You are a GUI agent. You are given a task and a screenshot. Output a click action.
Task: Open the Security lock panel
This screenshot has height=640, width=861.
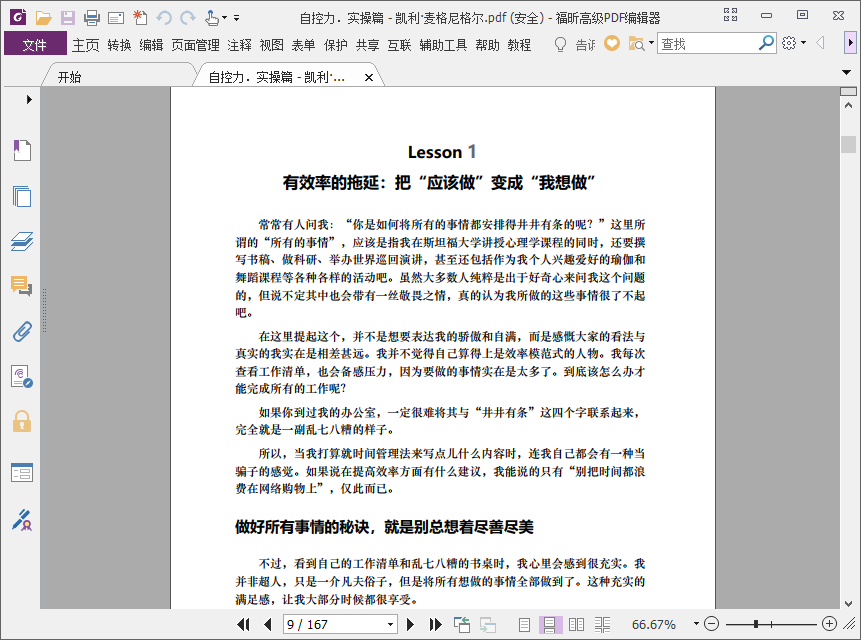(x=22, y=421)
